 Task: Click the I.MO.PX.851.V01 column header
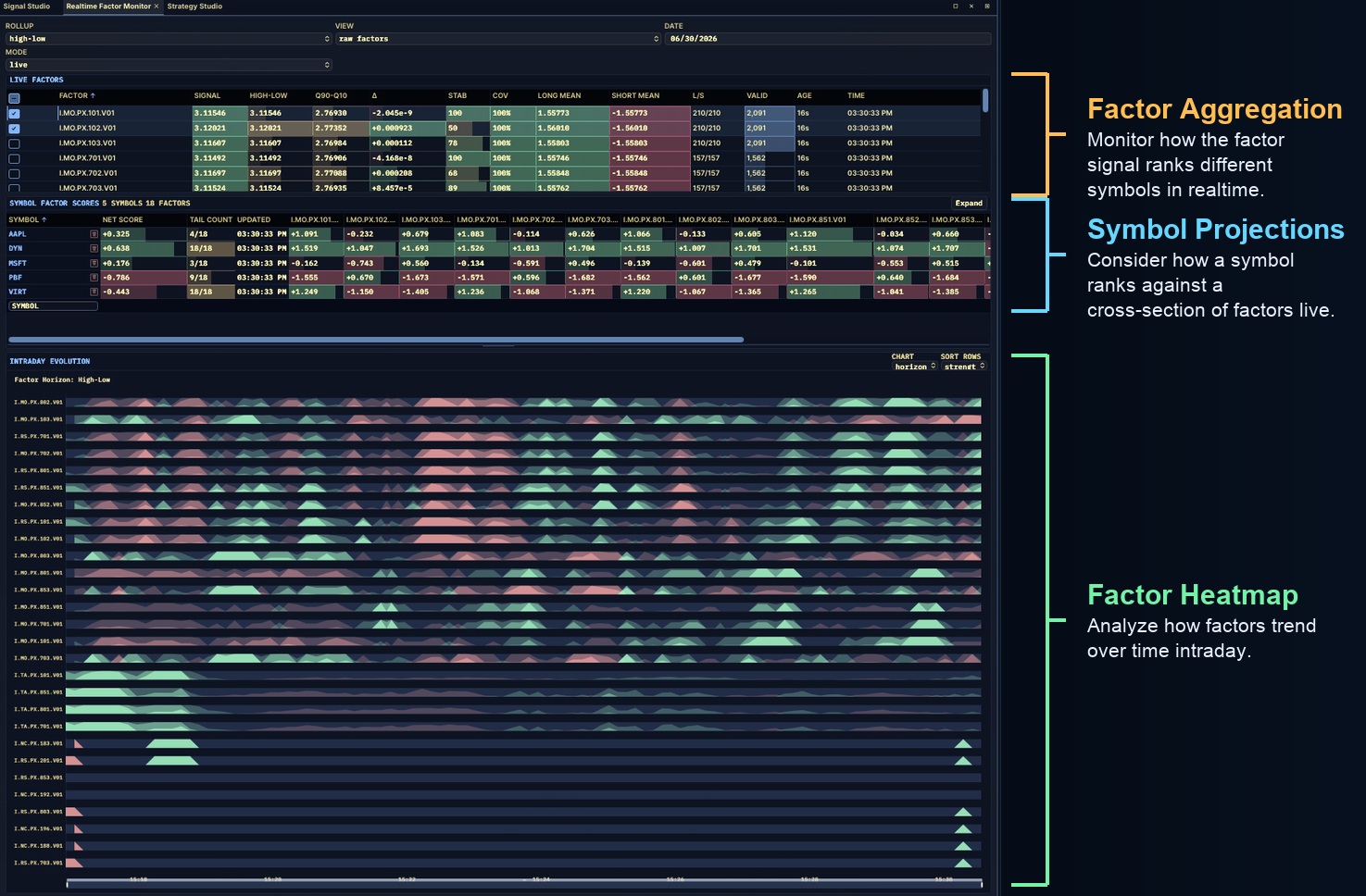pos(818,220)
